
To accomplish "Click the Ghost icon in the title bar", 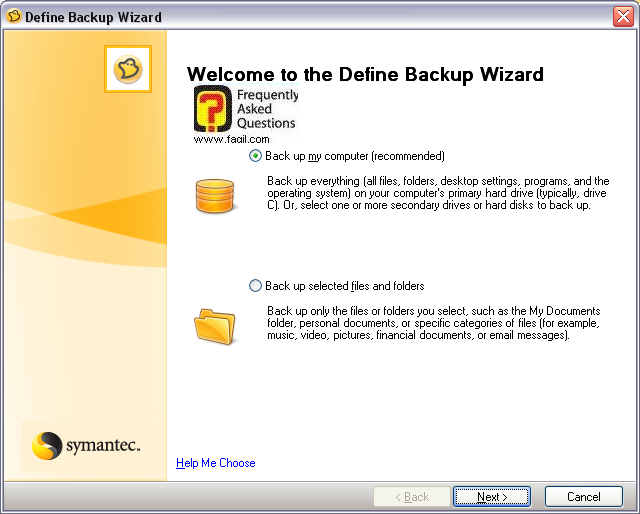I will (x=14, y=17).
